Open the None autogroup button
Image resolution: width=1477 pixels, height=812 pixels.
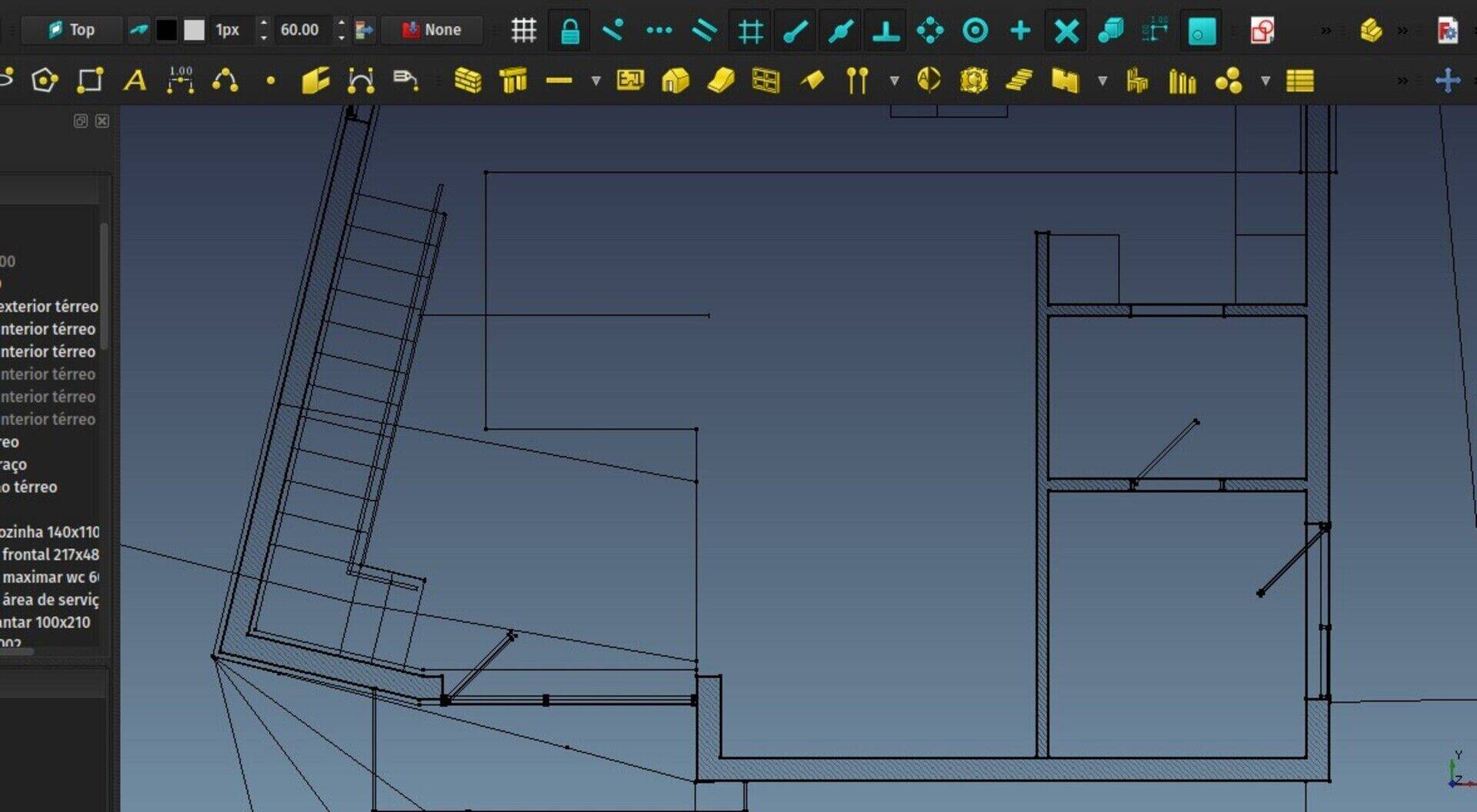[432, 30]
